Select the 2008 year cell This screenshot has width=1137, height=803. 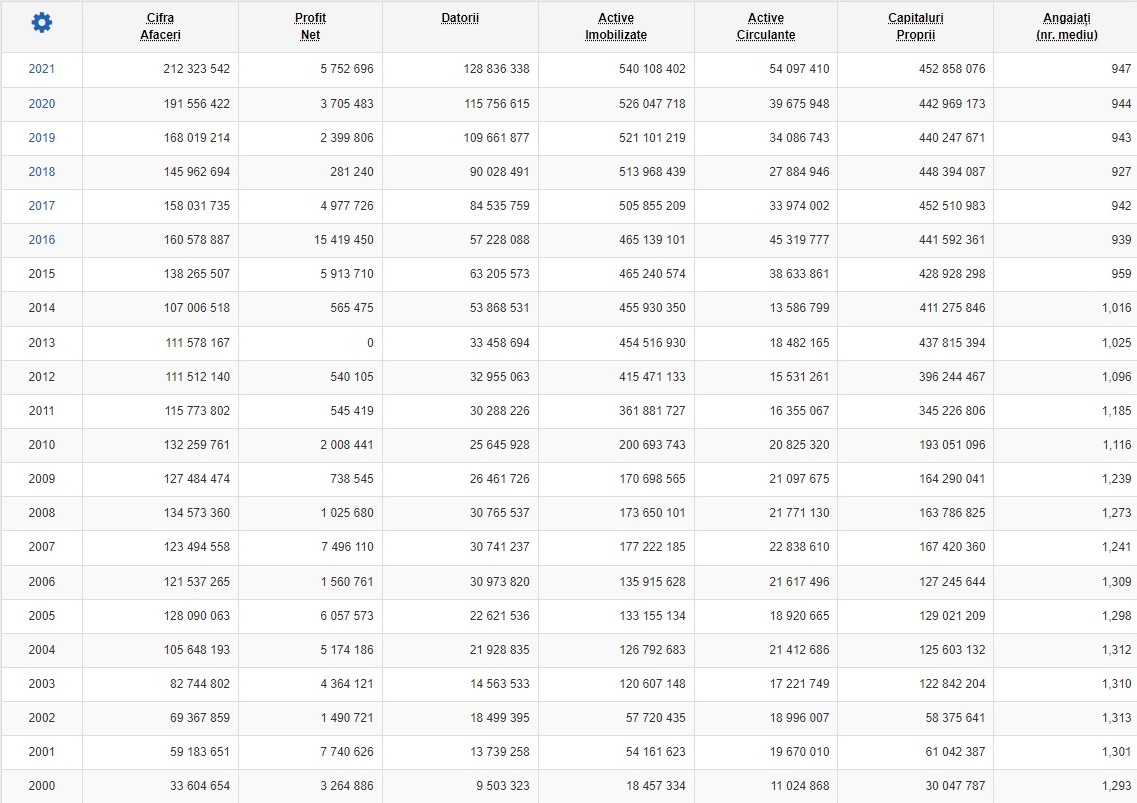click(x=41, y=514)
